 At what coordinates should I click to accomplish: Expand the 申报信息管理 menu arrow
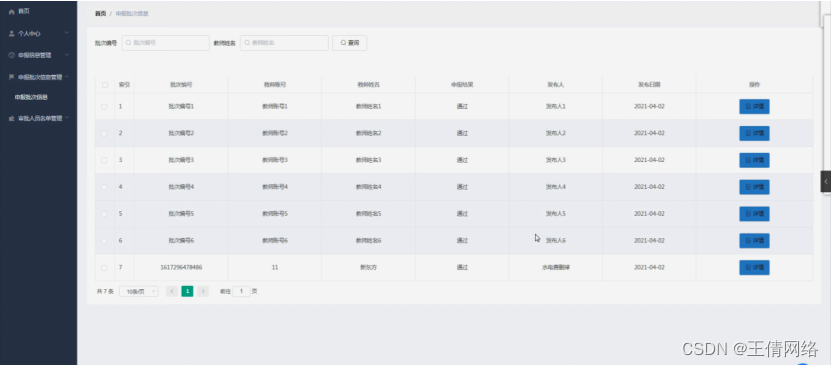click(x=66, y=55)
